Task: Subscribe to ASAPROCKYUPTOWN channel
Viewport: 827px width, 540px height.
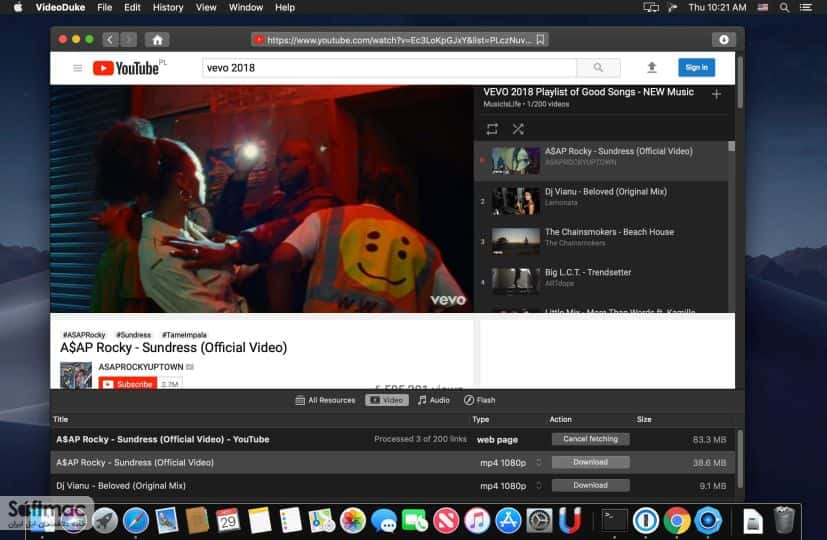Action: [128, 383]
